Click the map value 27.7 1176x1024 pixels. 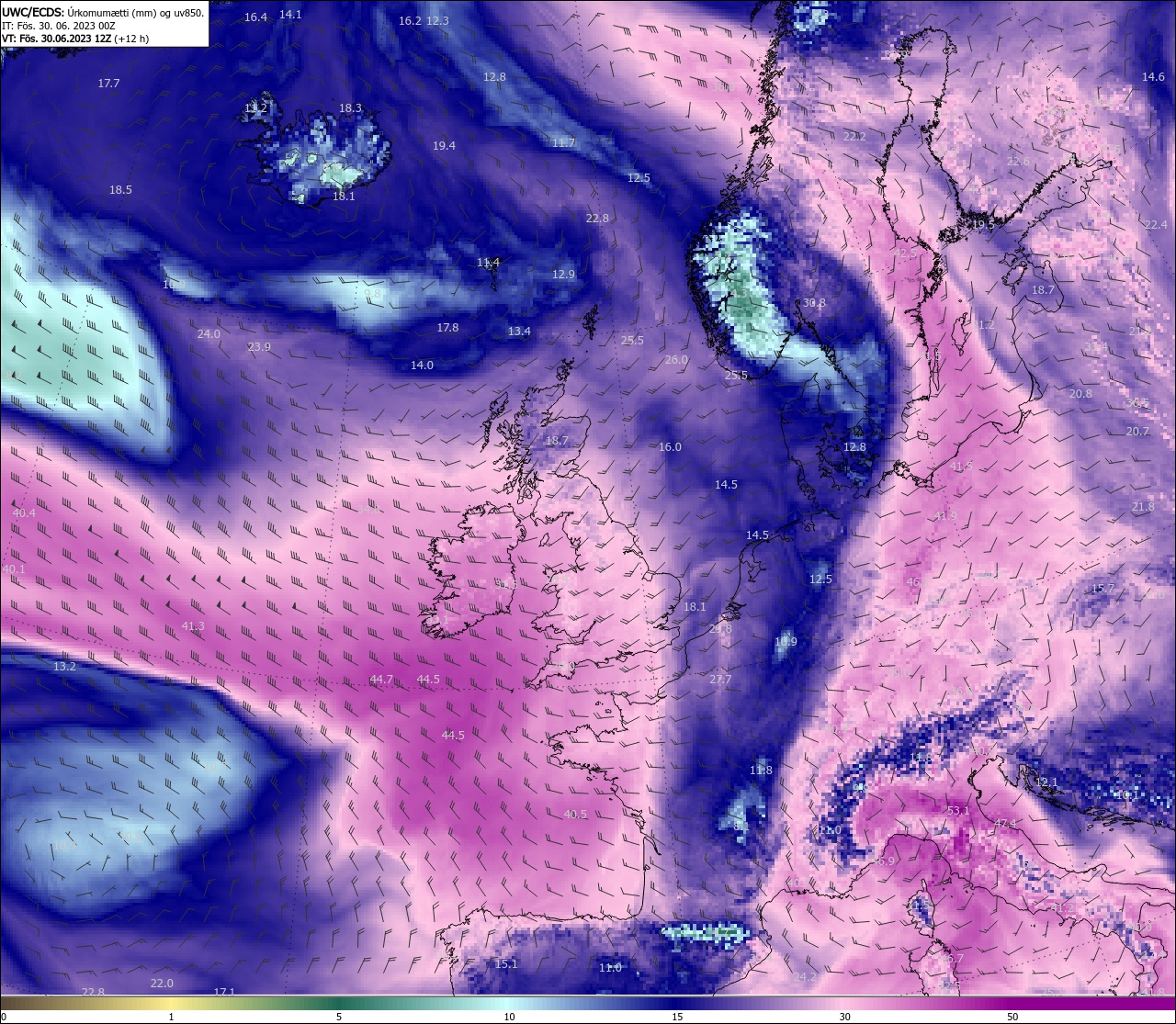click(720, 679)
